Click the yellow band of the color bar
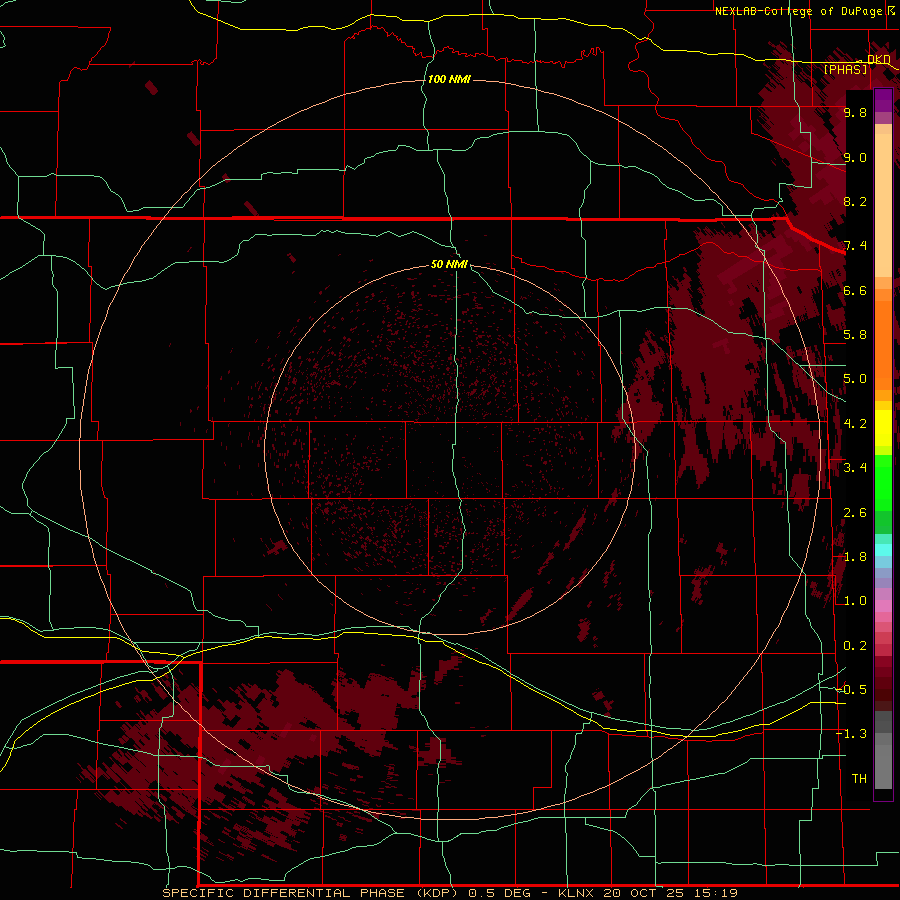The width and height of the screenshot is (900, 900). [883, 428]
